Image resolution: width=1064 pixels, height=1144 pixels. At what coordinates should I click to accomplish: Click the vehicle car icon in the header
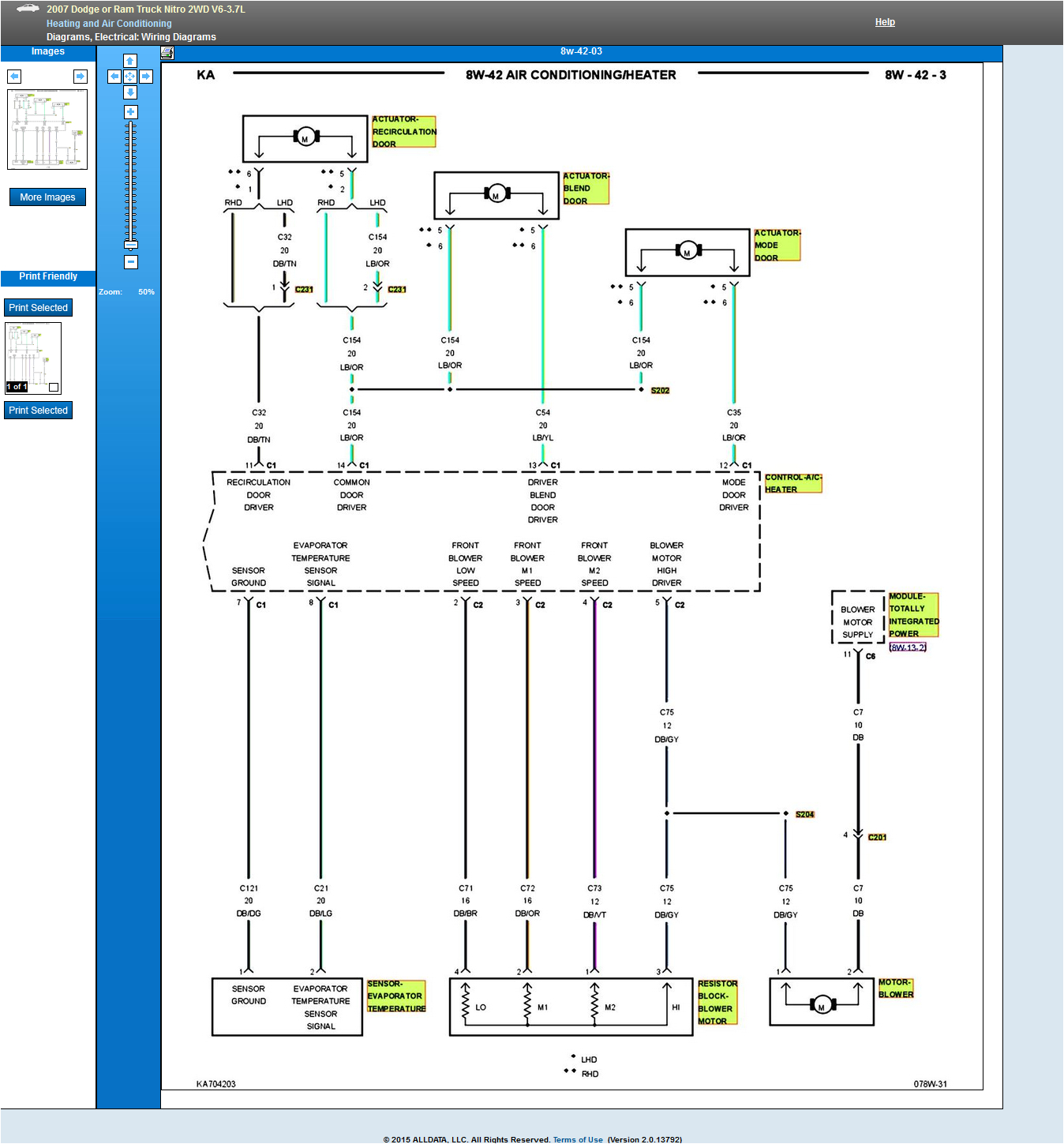[x=28, y=9]
